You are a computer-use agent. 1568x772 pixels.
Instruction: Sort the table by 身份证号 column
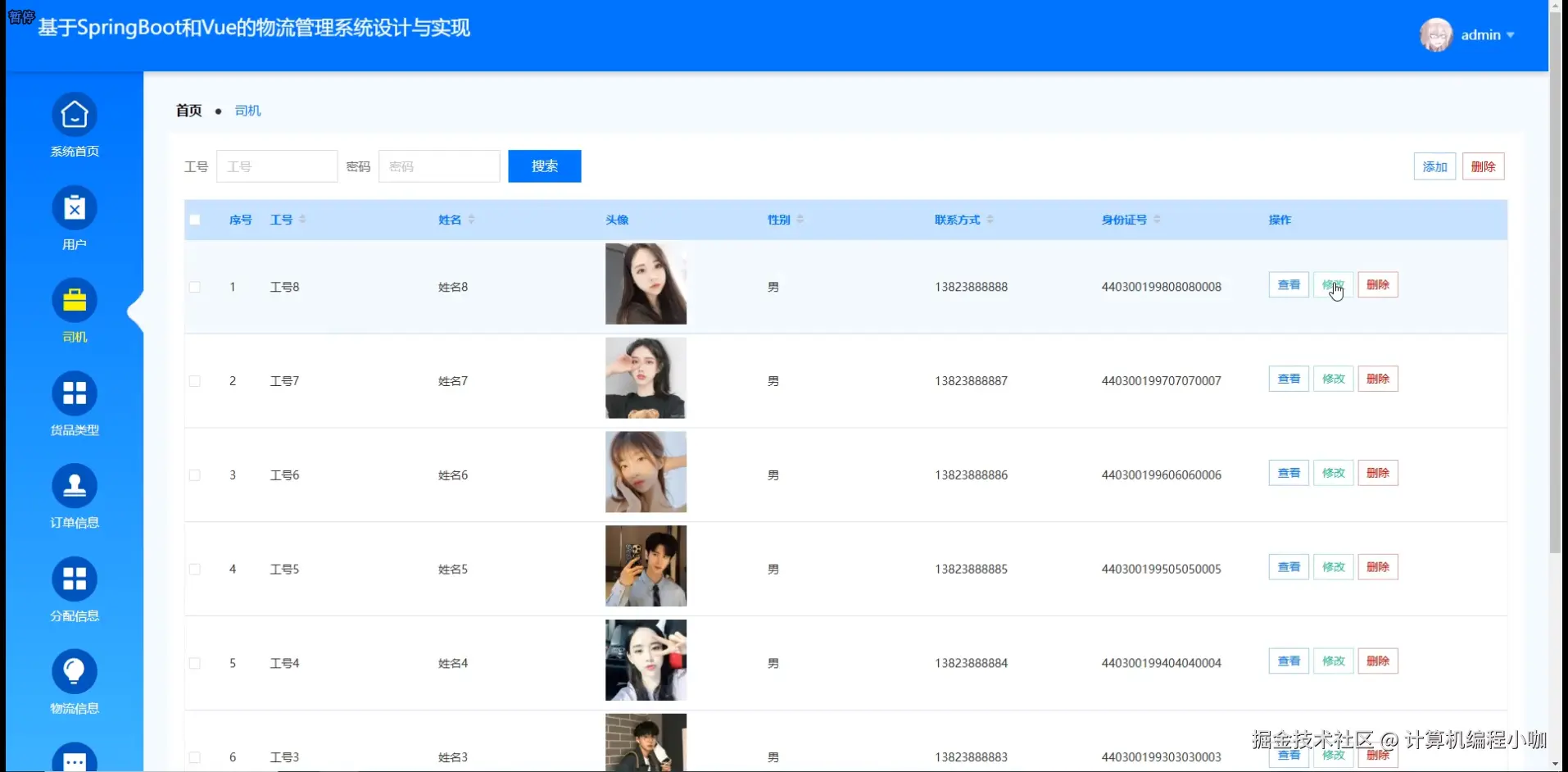(x=1157, y=220)
